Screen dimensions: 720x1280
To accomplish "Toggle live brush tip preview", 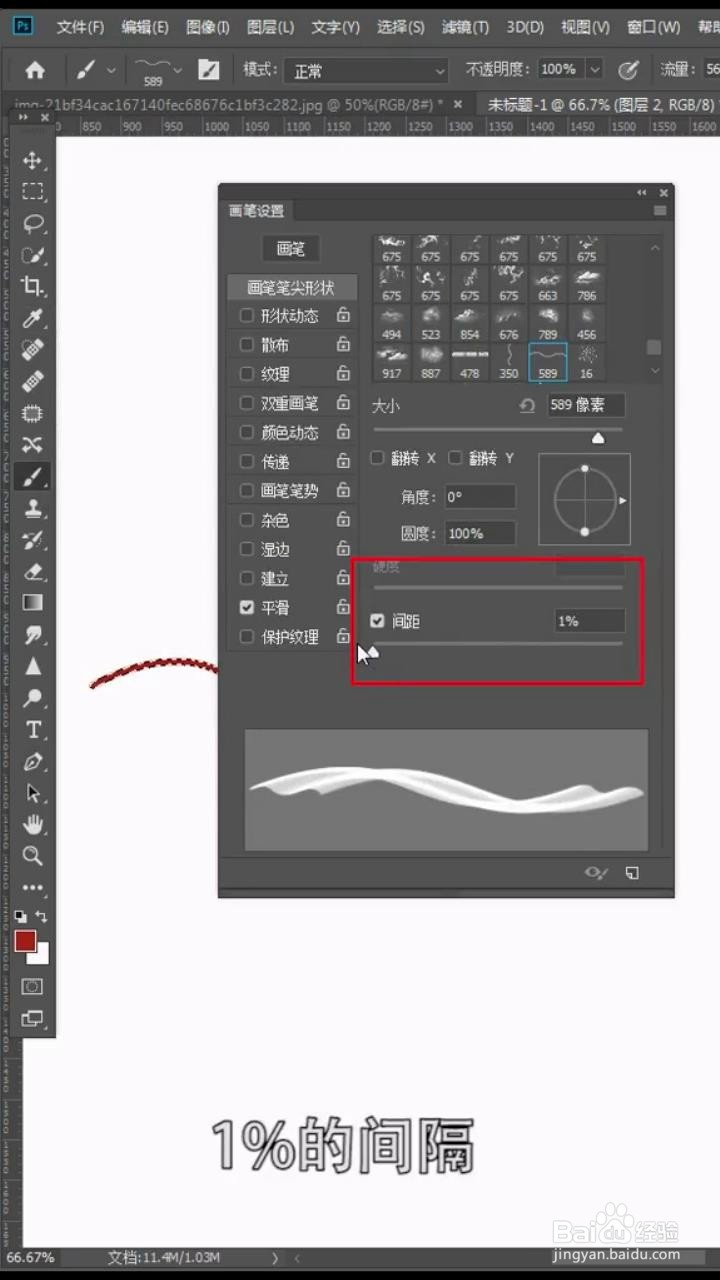I will pyautogui.click(x=596, y=873).
